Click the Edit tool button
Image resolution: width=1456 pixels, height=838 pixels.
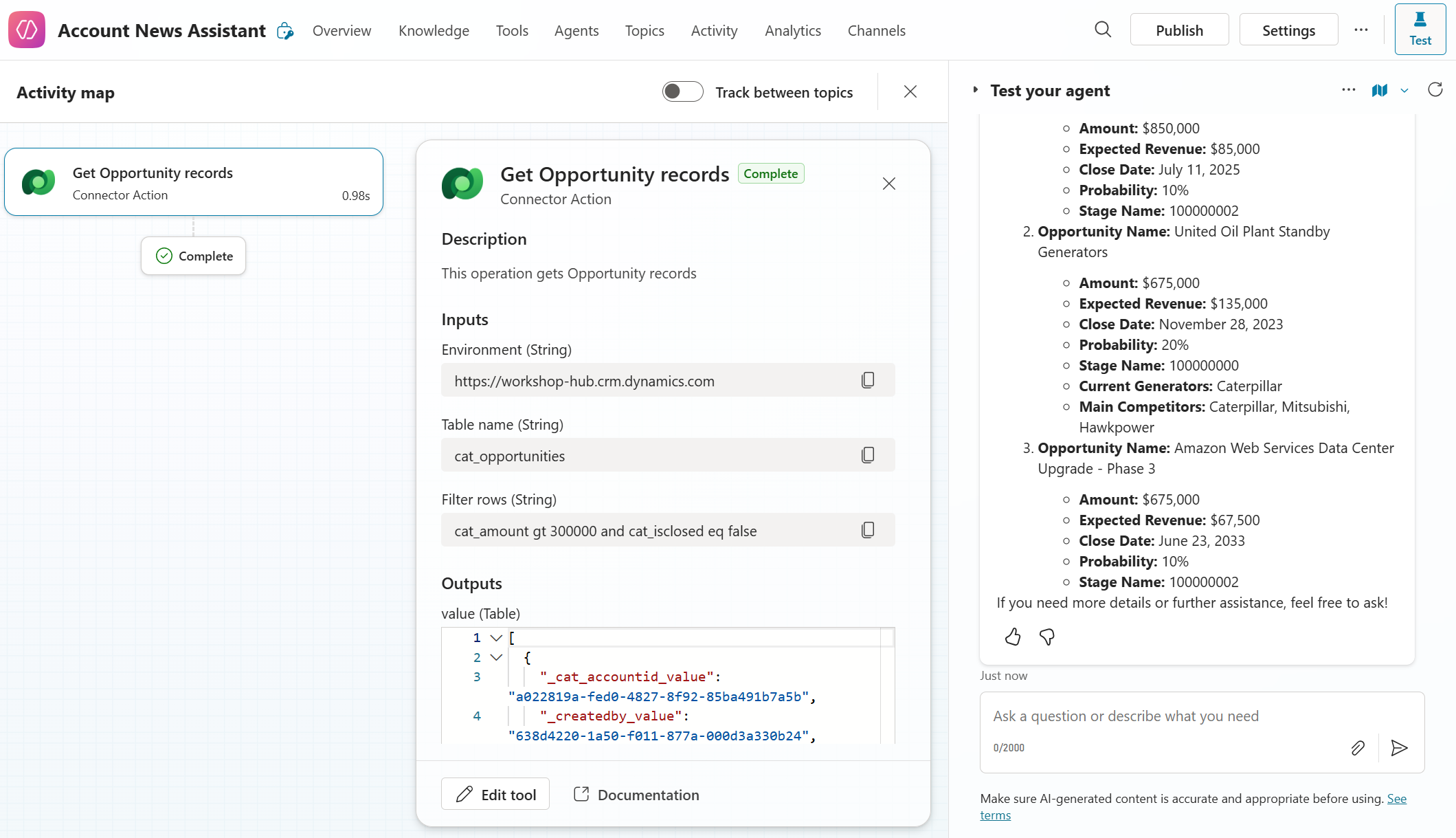495,795
